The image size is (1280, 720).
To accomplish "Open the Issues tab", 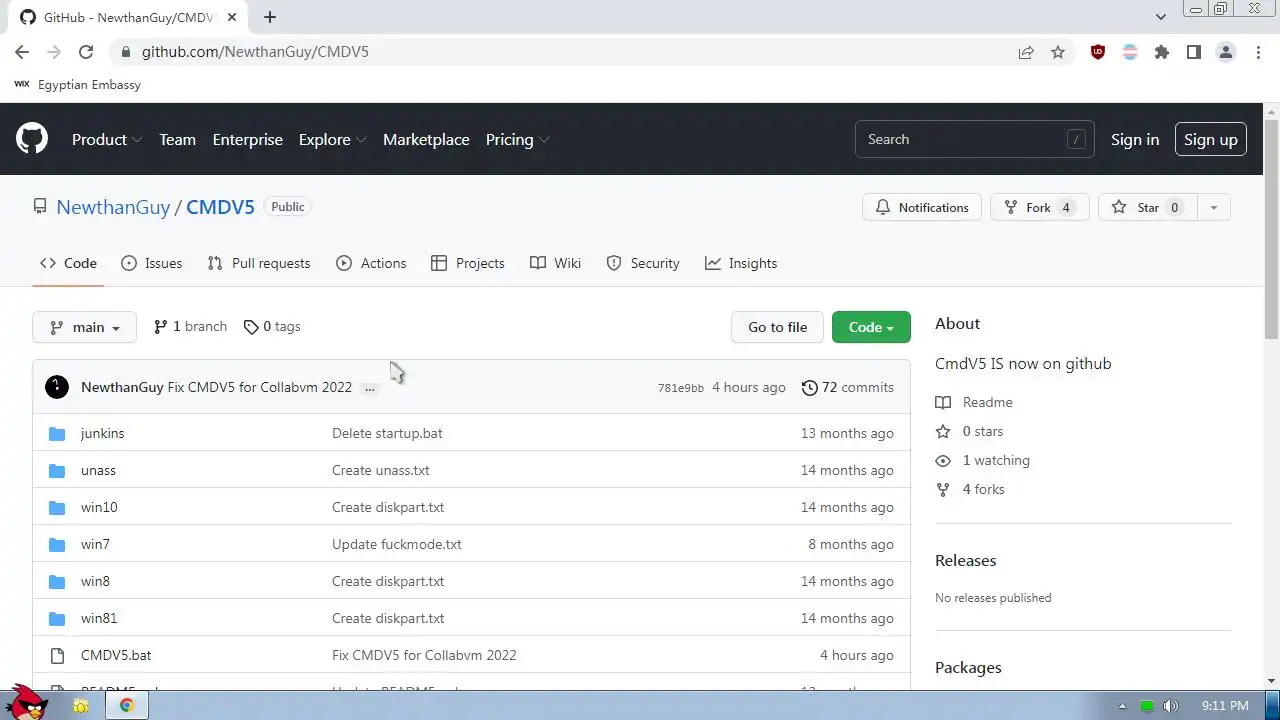I will (151, 263).
